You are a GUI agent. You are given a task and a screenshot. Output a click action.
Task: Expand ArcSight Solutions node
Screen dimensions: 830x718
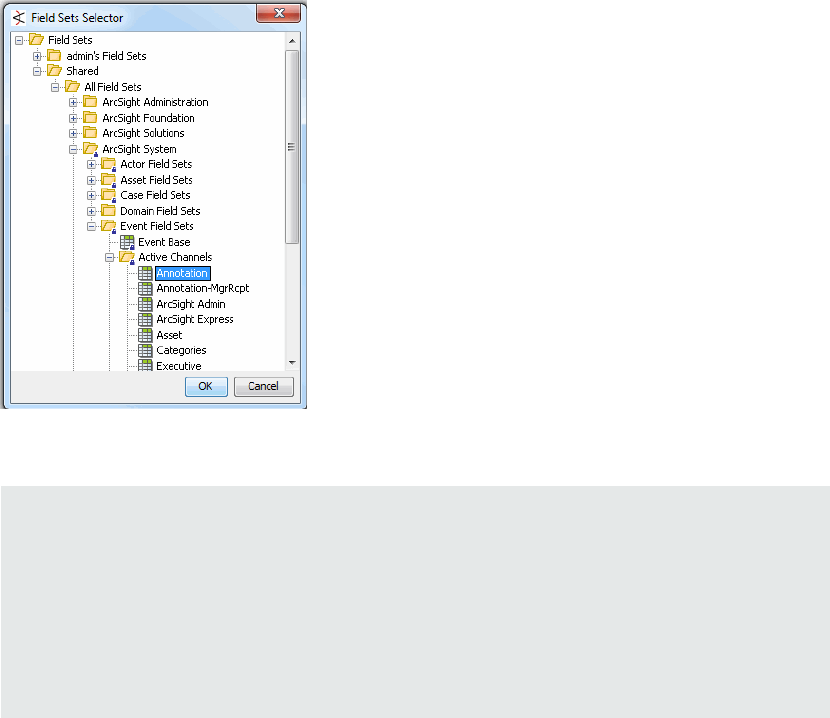tap(73, 133)
